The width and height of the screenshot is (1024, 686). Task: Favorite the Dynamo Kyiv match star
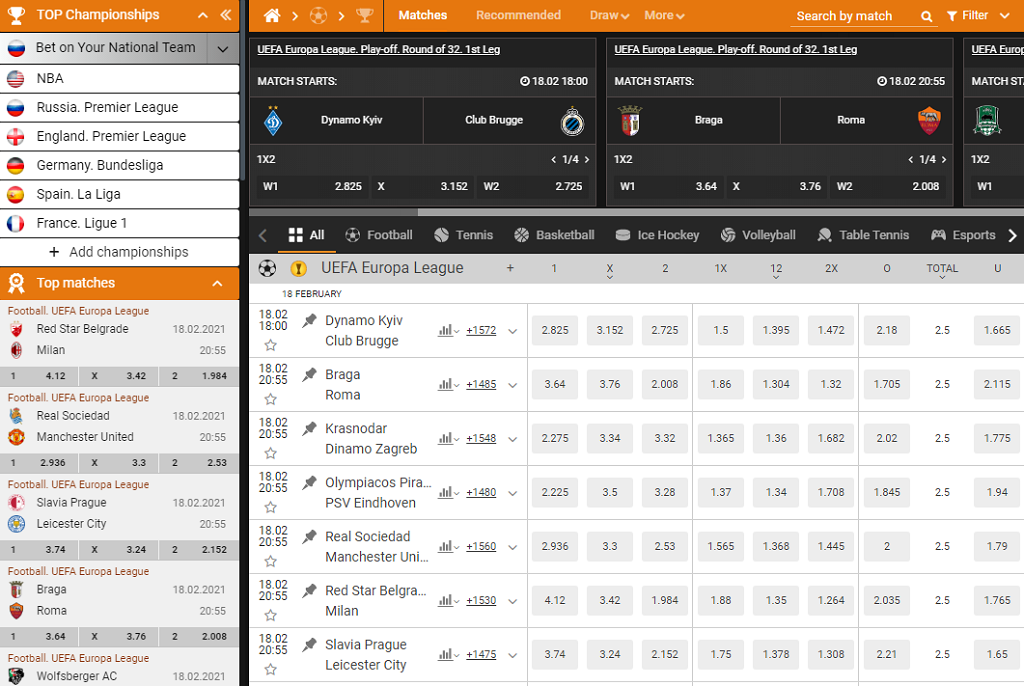[270, 345]
